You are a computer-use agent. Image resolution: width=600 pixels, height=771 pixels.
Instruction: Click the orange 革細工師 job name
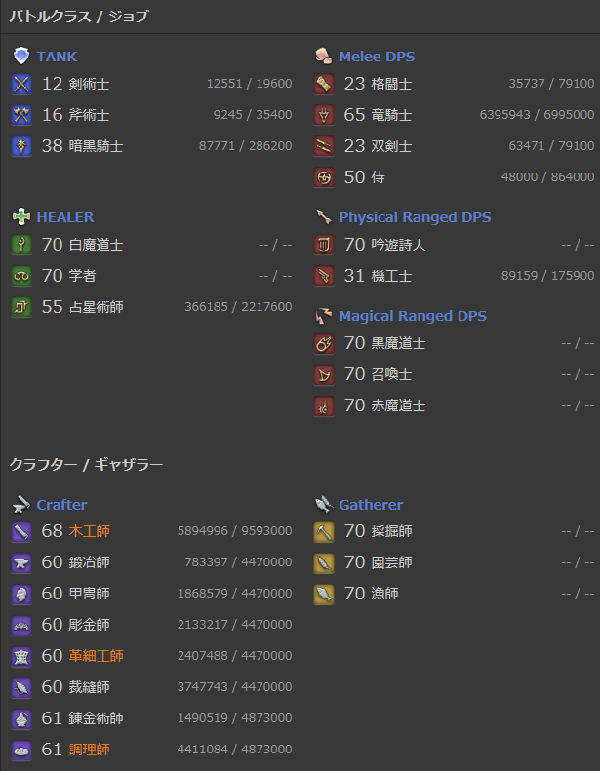(x=96, y=656)
